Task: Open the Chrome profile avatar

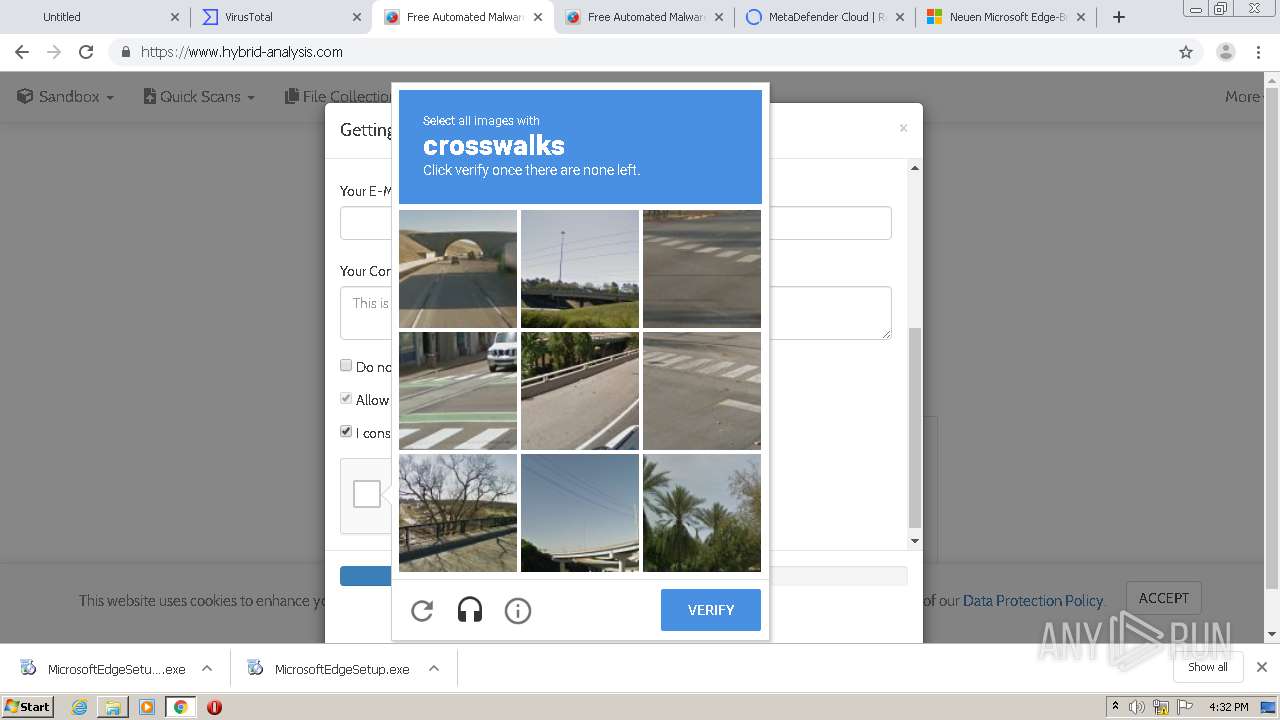Action: coord(1226,52)
